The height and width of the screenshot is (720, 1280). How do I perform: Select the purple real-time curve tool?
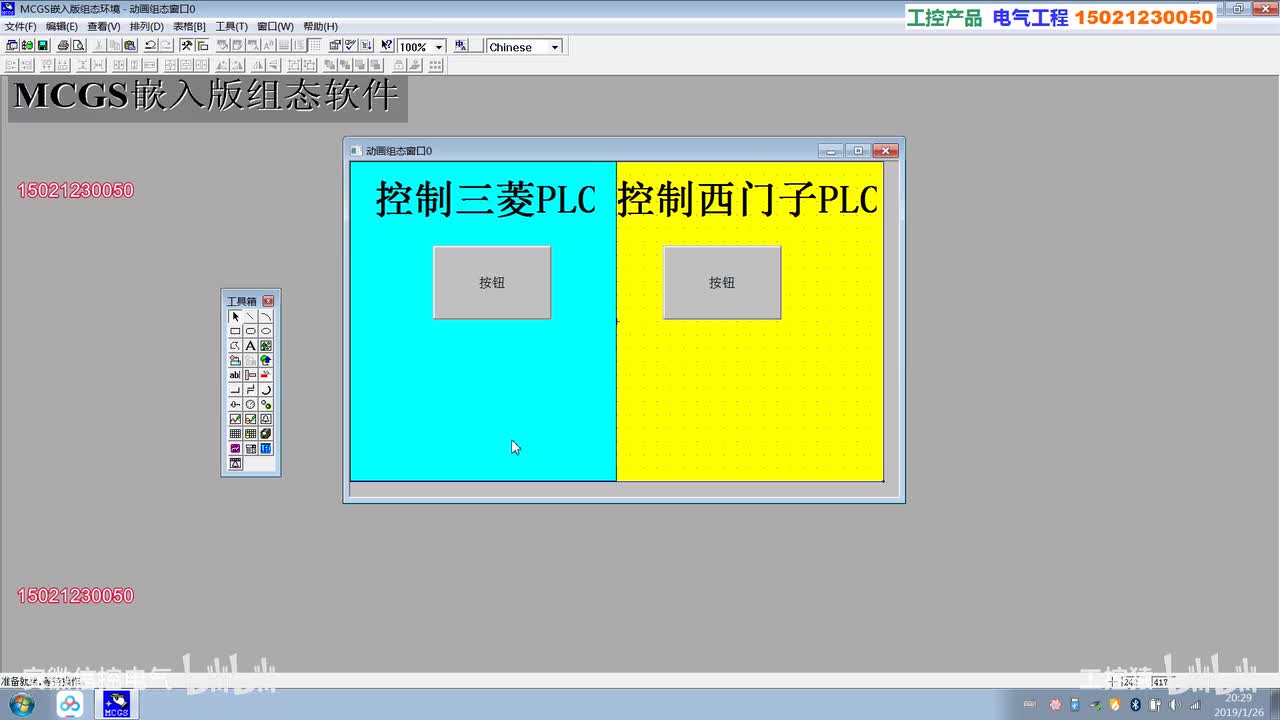[x=236, y=448]
